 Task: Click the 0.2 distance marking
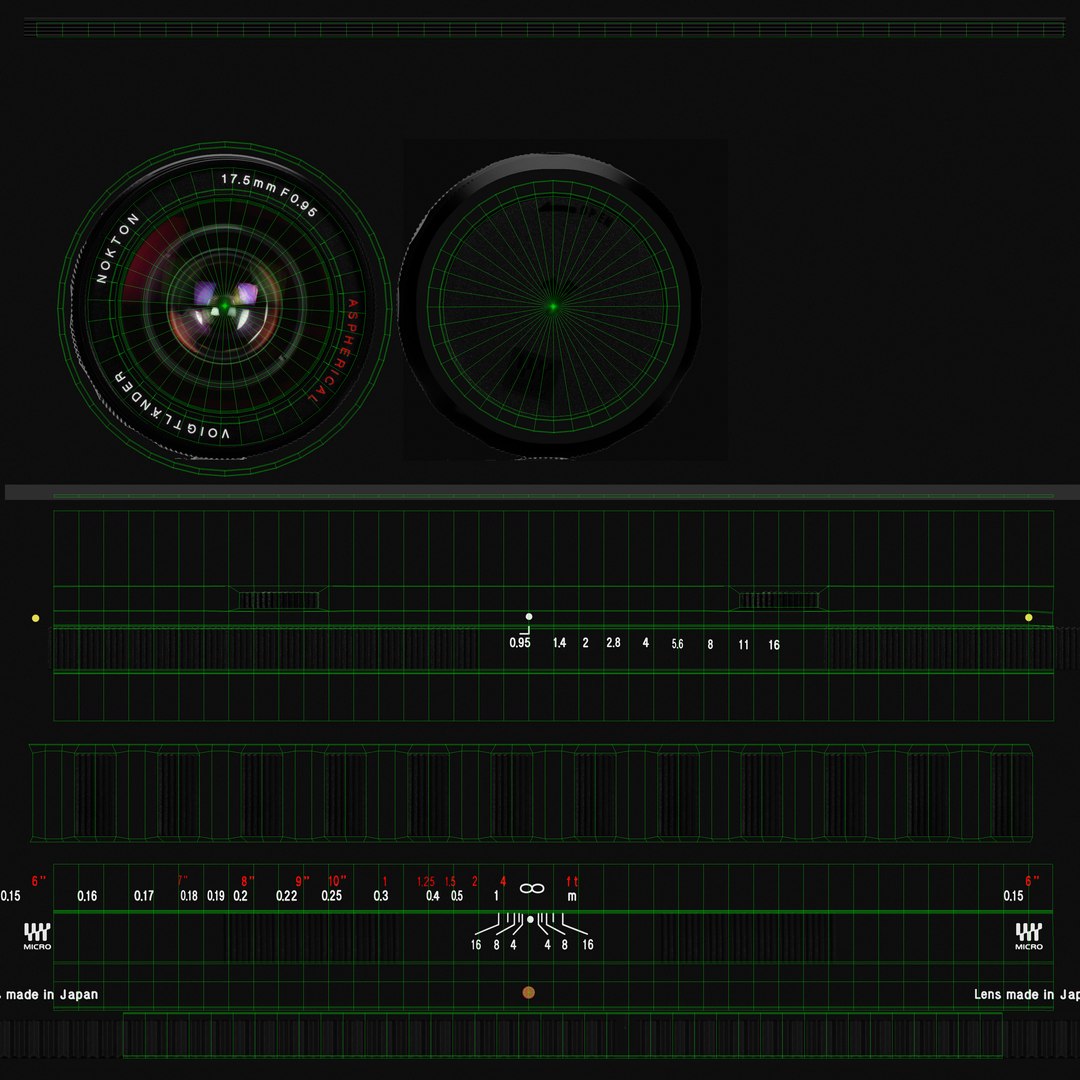(x=240, y=896)
